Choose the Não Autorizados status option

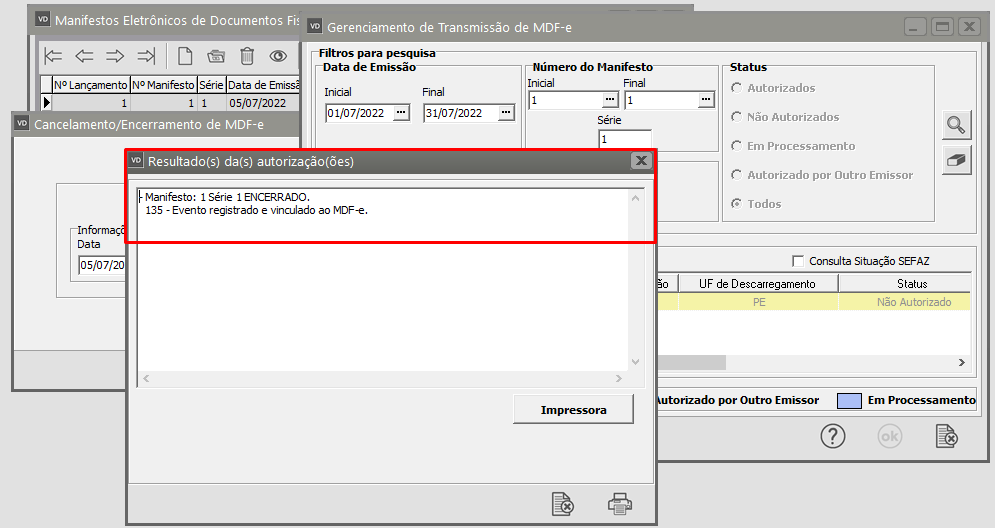click(737, 117)
